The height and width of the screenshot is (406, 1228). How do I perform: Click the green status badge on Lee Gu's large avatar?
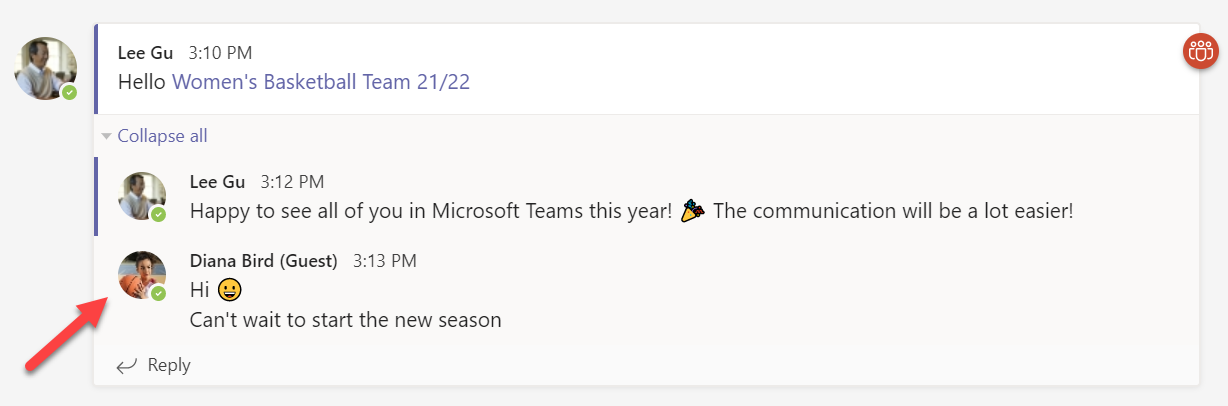click(69, 92)
